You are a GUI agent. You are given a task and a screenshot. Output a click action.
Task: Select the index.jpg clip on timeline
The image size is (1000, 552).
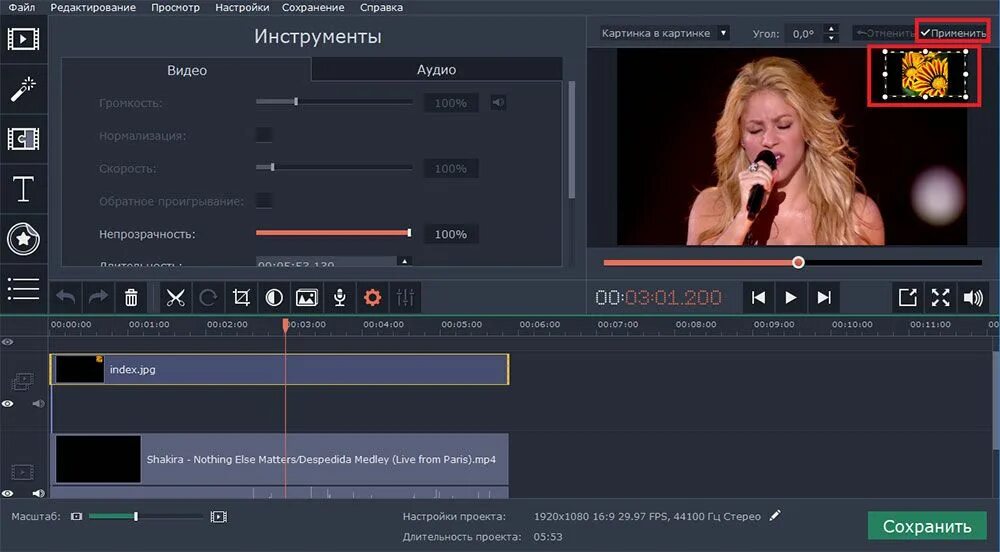pos(279,369)
